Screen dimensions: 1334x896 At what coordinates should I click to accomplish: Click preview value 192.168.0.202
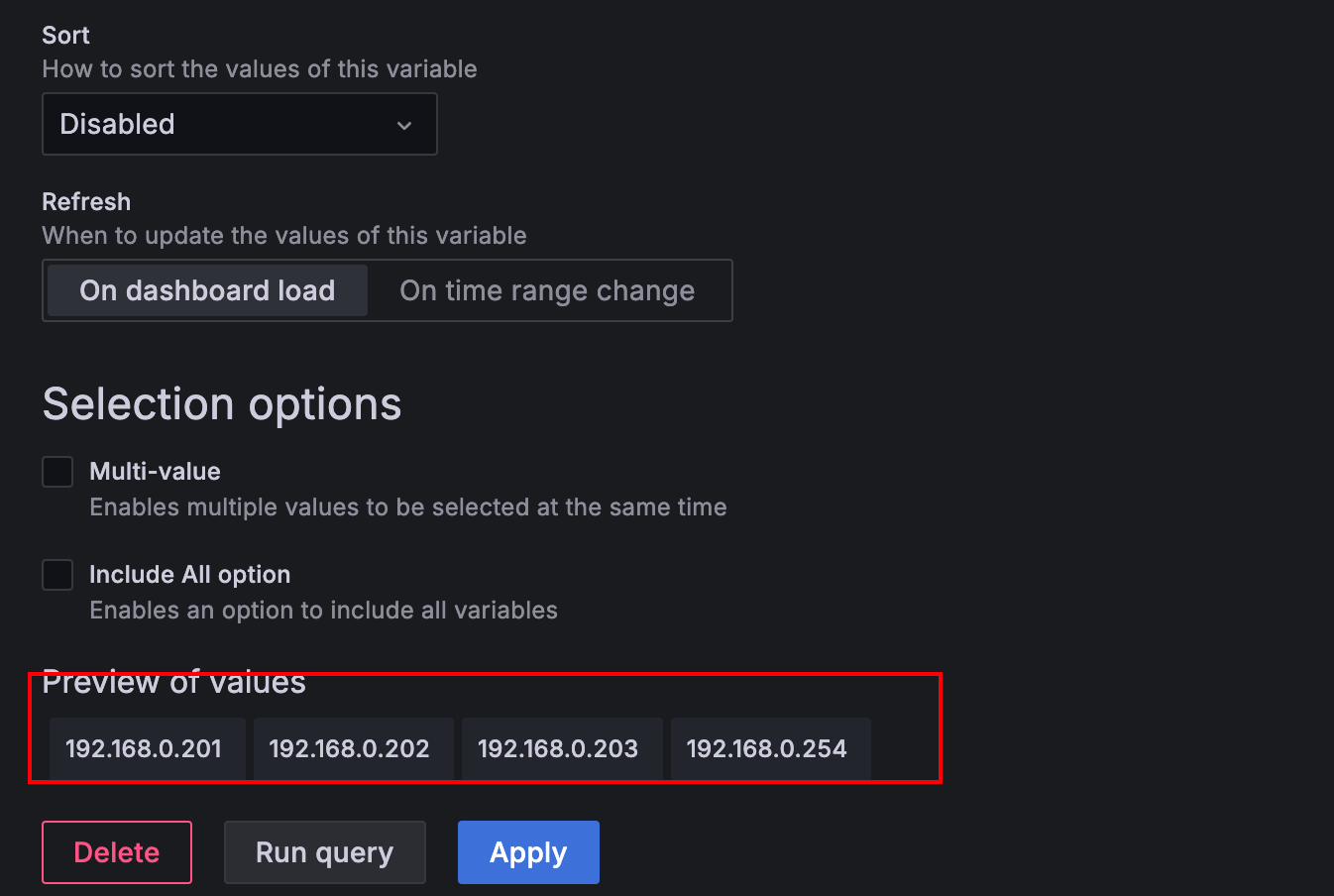(x=350, y=748)
